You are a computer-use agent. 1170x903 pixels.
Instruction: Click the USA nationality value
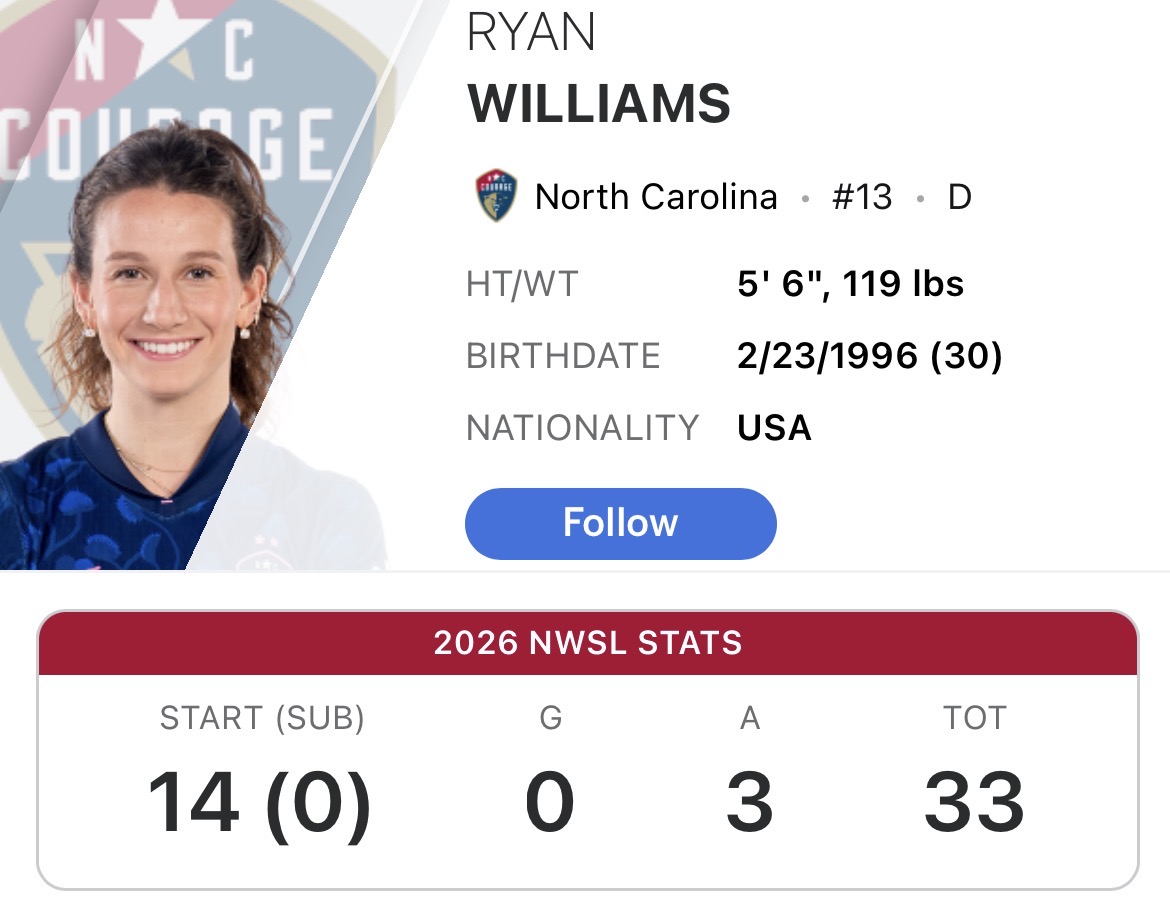tap(774, 428)
